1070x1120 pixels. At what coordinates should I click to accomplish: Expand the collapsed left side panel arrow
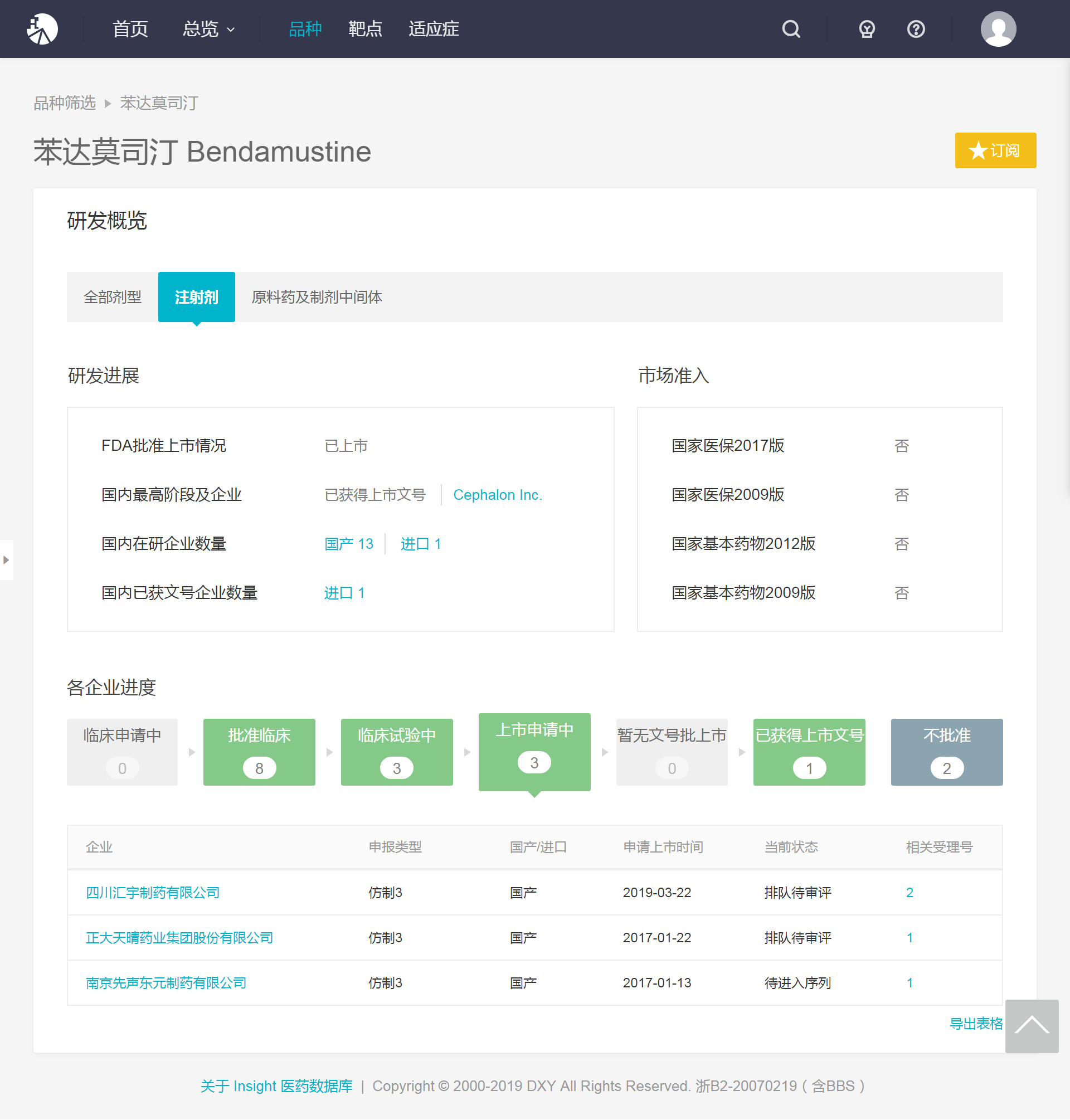coord(6,560)
